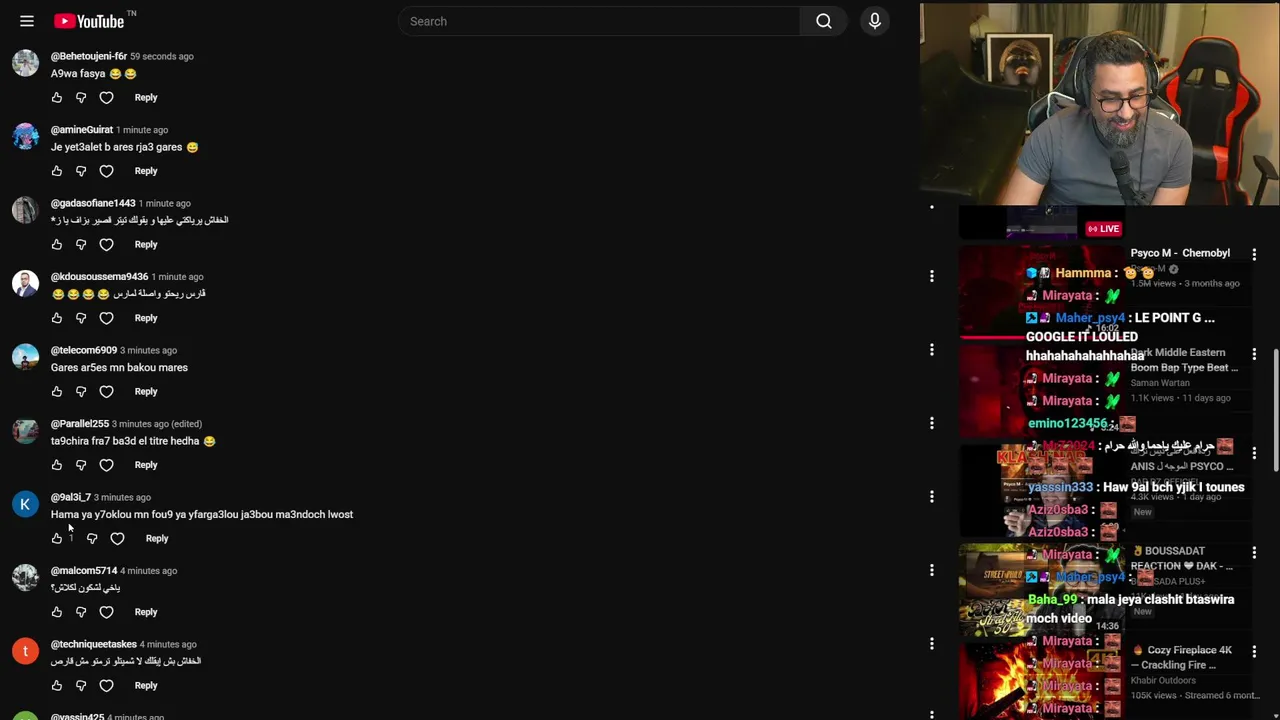The width and height of the screenshot is (1280, 720).
Task: Open options menu for @Parallel255 comment
Action: point(932,423)
